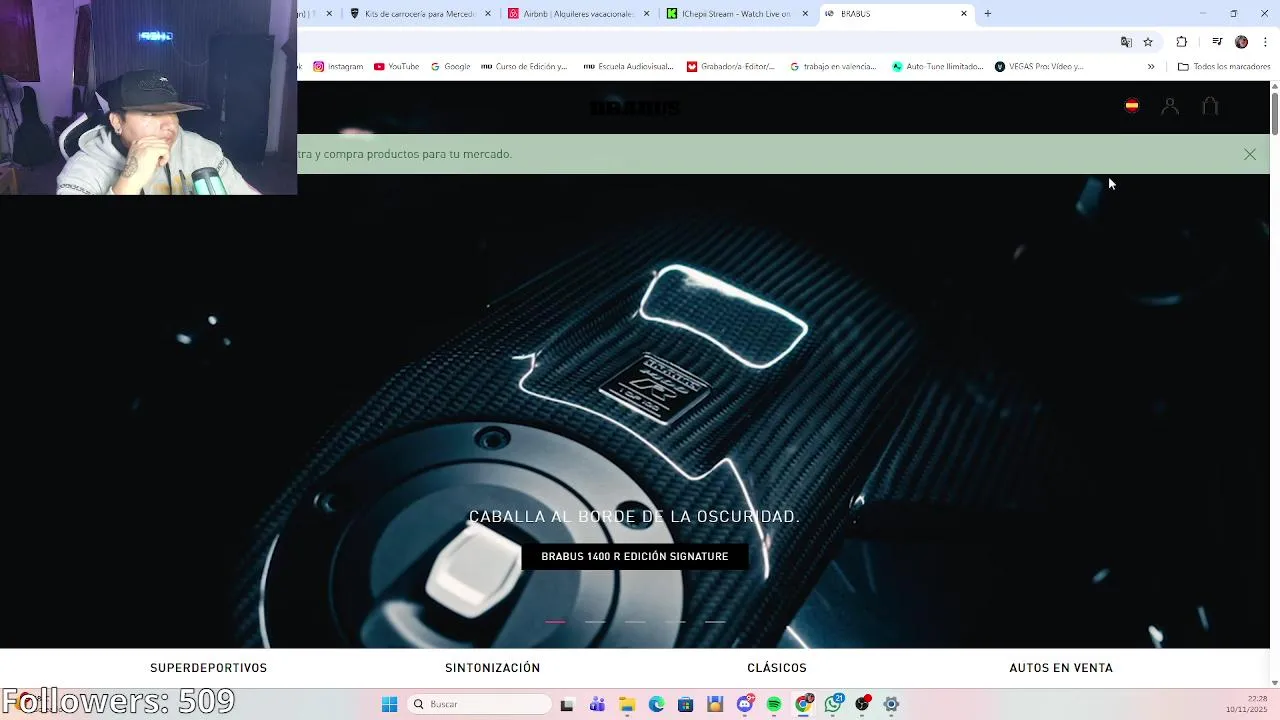This screenshot has height=720, width=1280.
Task: Open the SUPERDEPORTIVOS section
Action: [x=208, y=668]
